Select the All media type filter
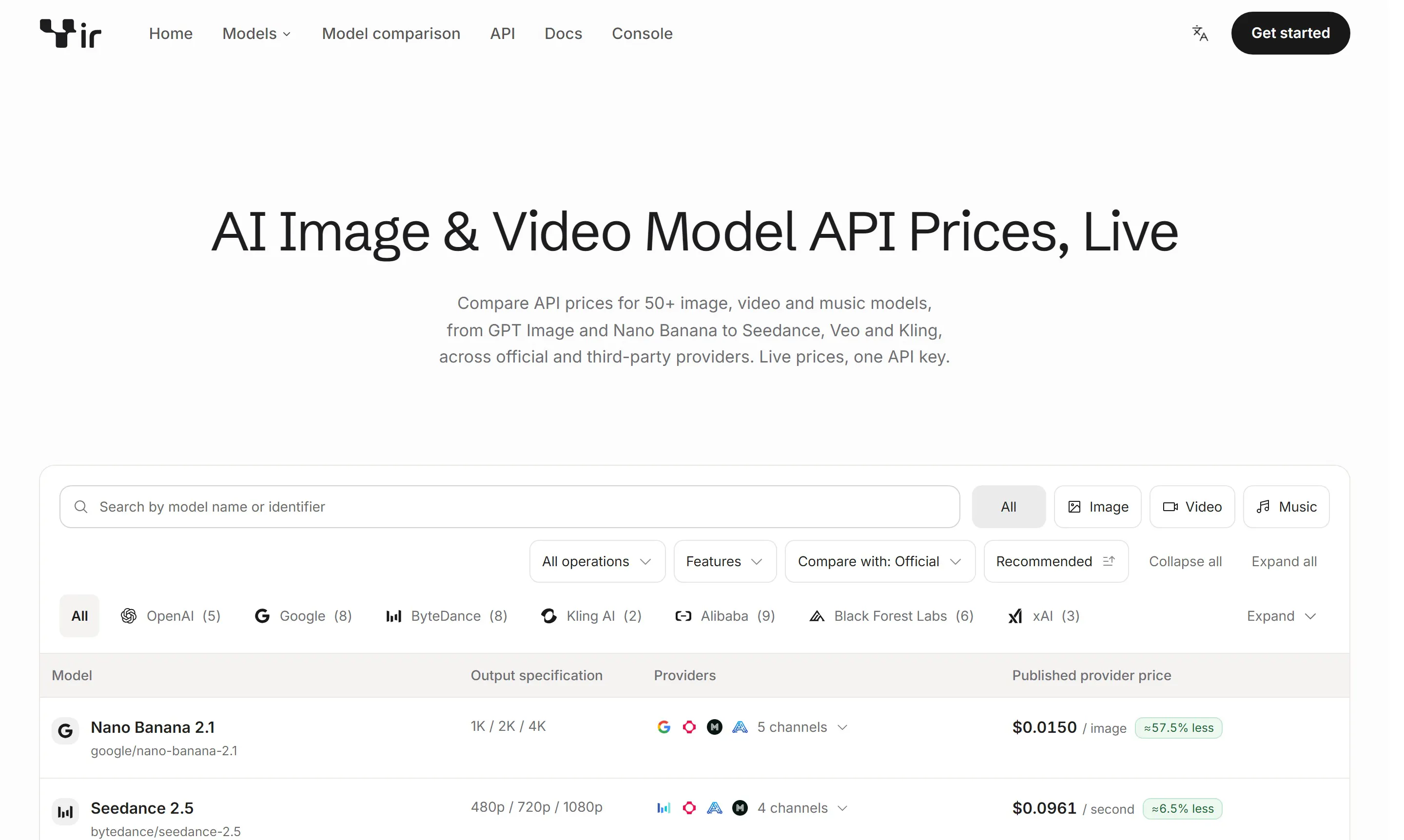This screenshot has height=840, width=1404. click(x=1009, y=507)
